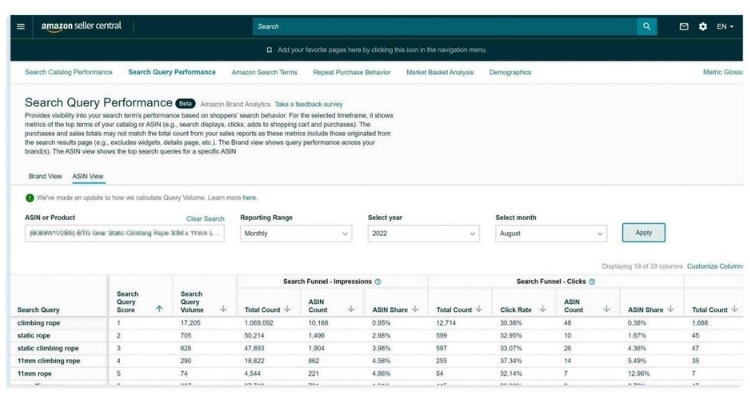This screenshot has height=400, width=750.
Task: Expand the Reporting Range dropdown
Action: tap(297, 233)
